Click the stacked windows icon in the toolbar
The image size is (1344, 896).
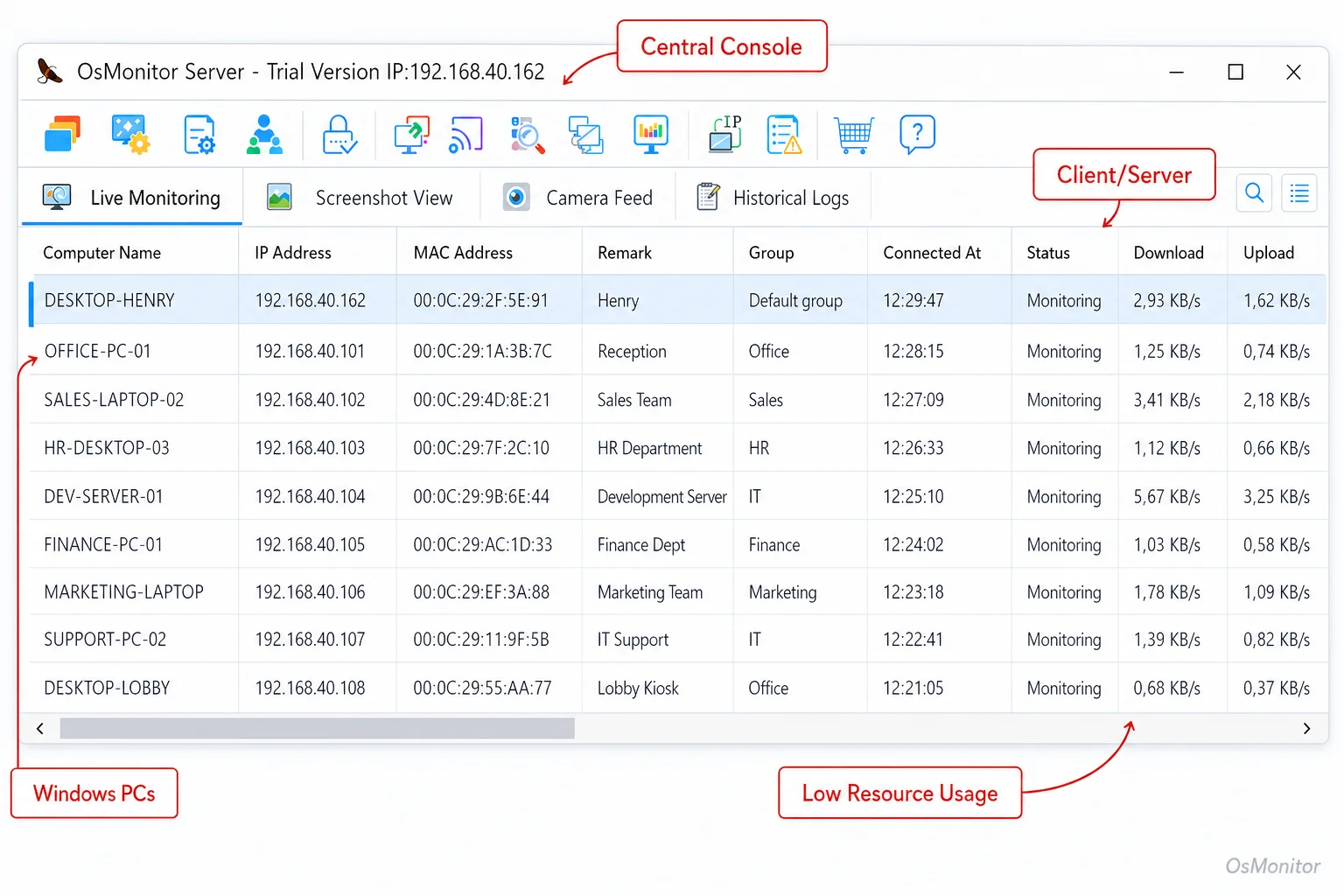(62, 135)
